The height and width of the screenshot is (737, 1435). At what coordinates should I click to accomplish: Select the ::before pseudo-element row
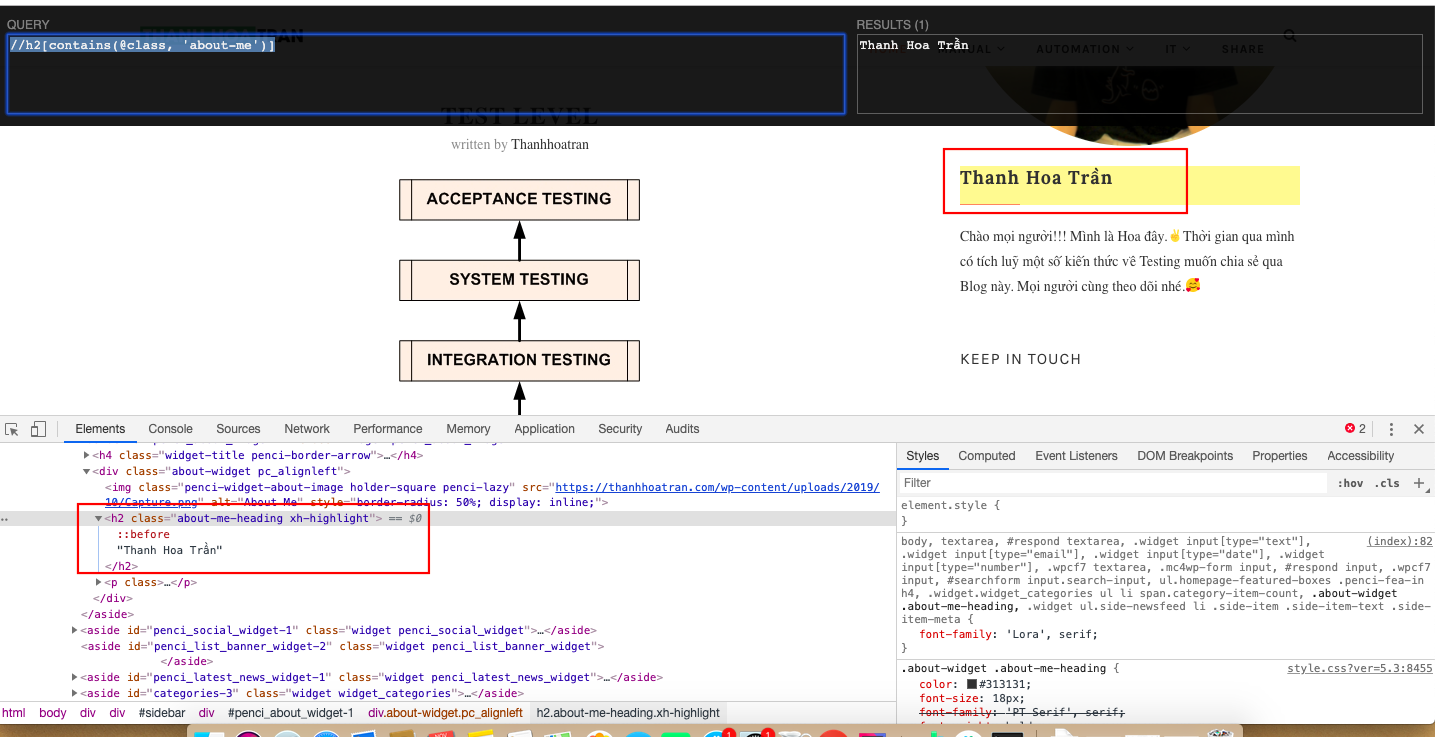pos(144,535)
